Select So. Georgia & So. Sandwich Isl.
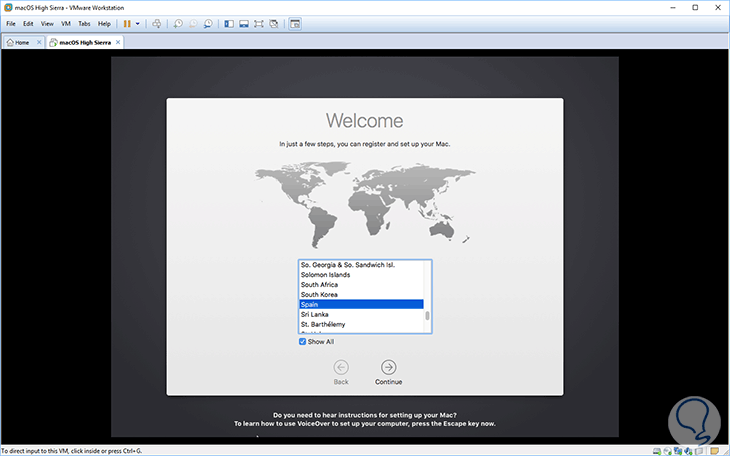Viewport: 730px width, 456px height. click(361, 265)
